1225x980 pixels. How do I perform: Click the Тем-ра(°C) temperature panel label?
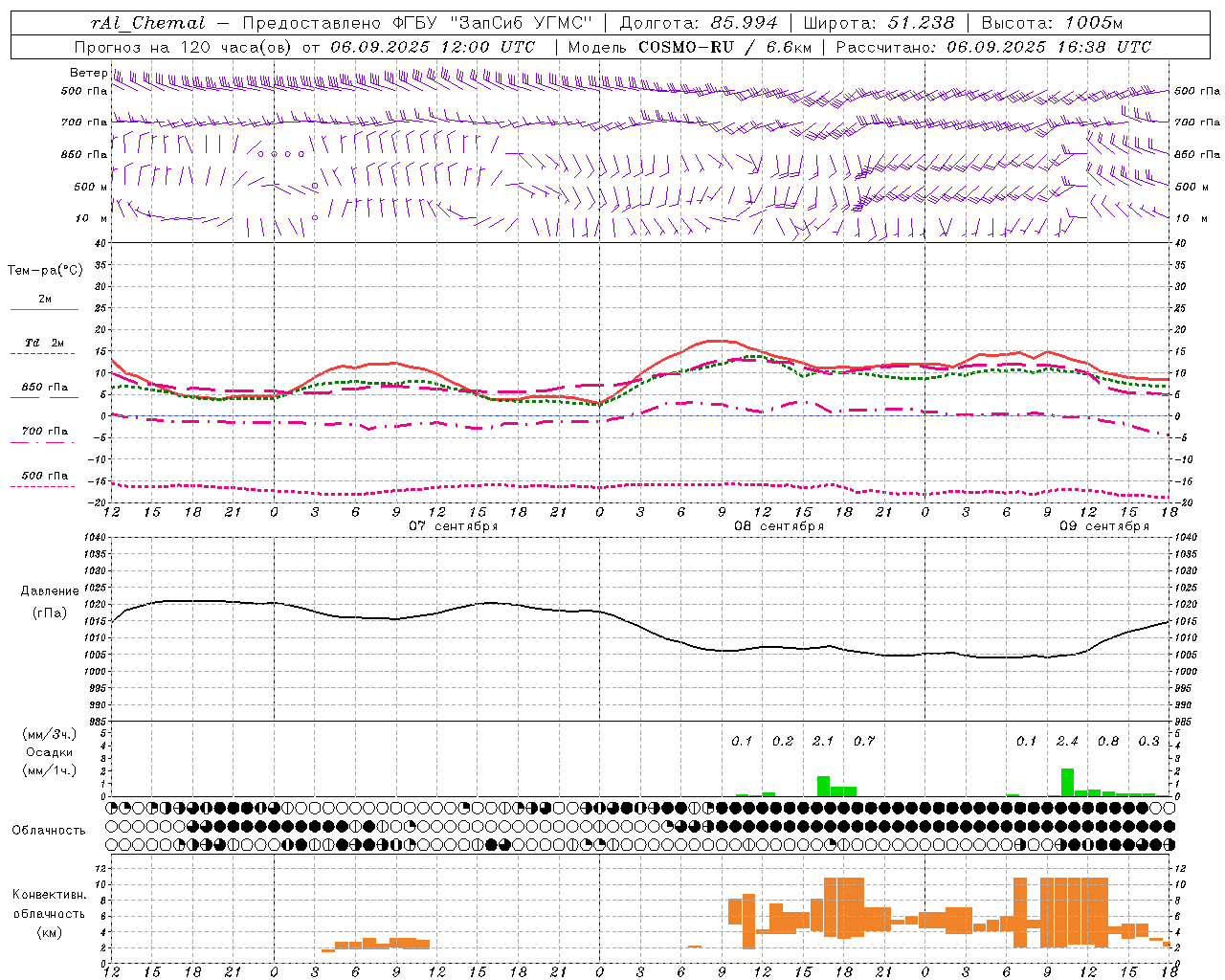45,270
